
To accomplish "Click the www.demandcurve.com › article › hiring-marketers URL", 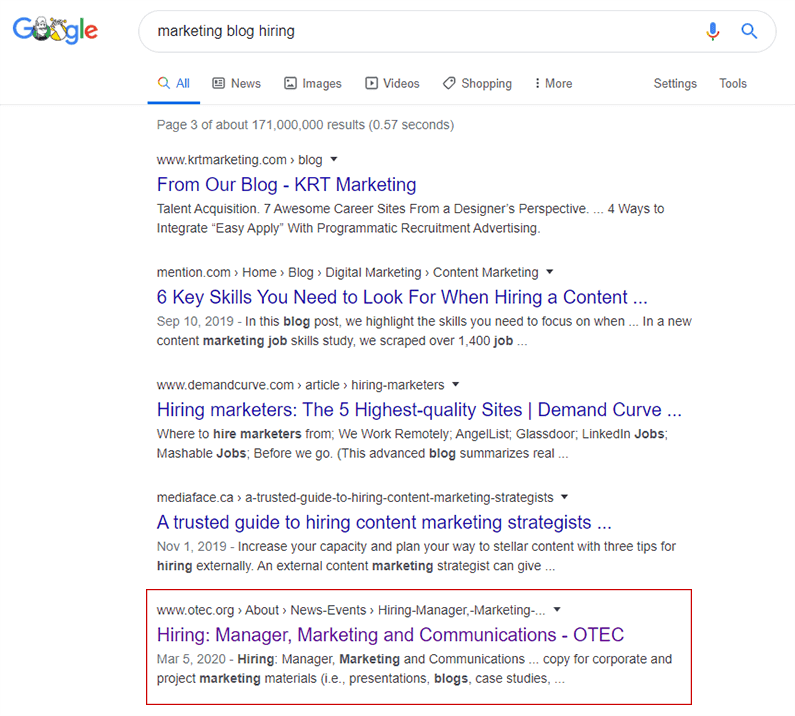I will 300,385.
